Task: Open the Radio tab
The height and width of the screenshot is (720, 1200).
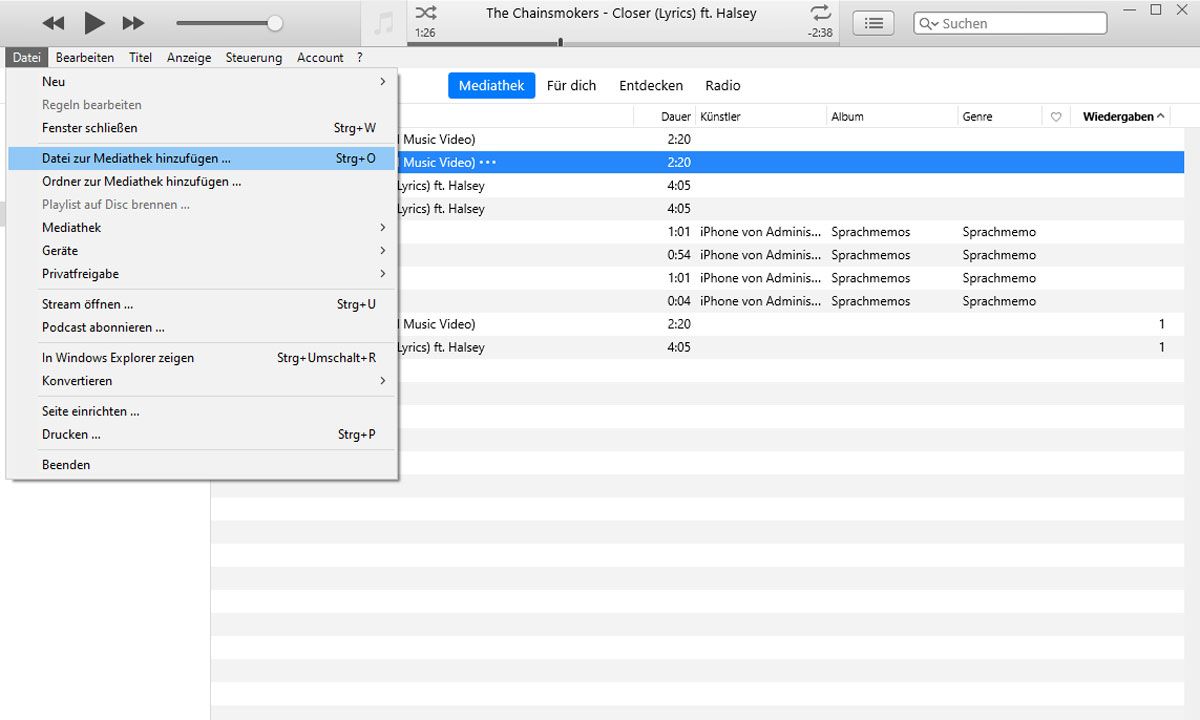Action: coord(722,86)
